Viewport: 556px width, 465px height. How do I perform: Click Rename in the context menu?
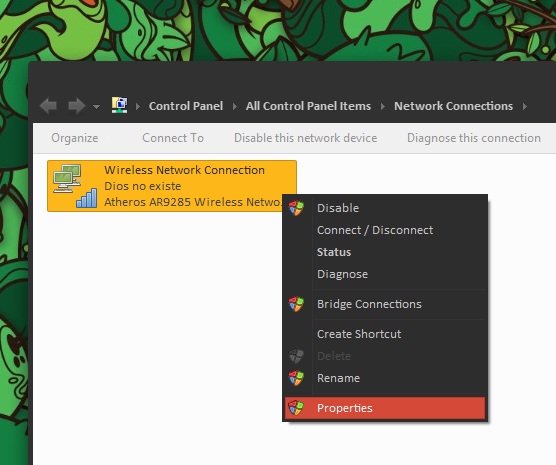385,378
